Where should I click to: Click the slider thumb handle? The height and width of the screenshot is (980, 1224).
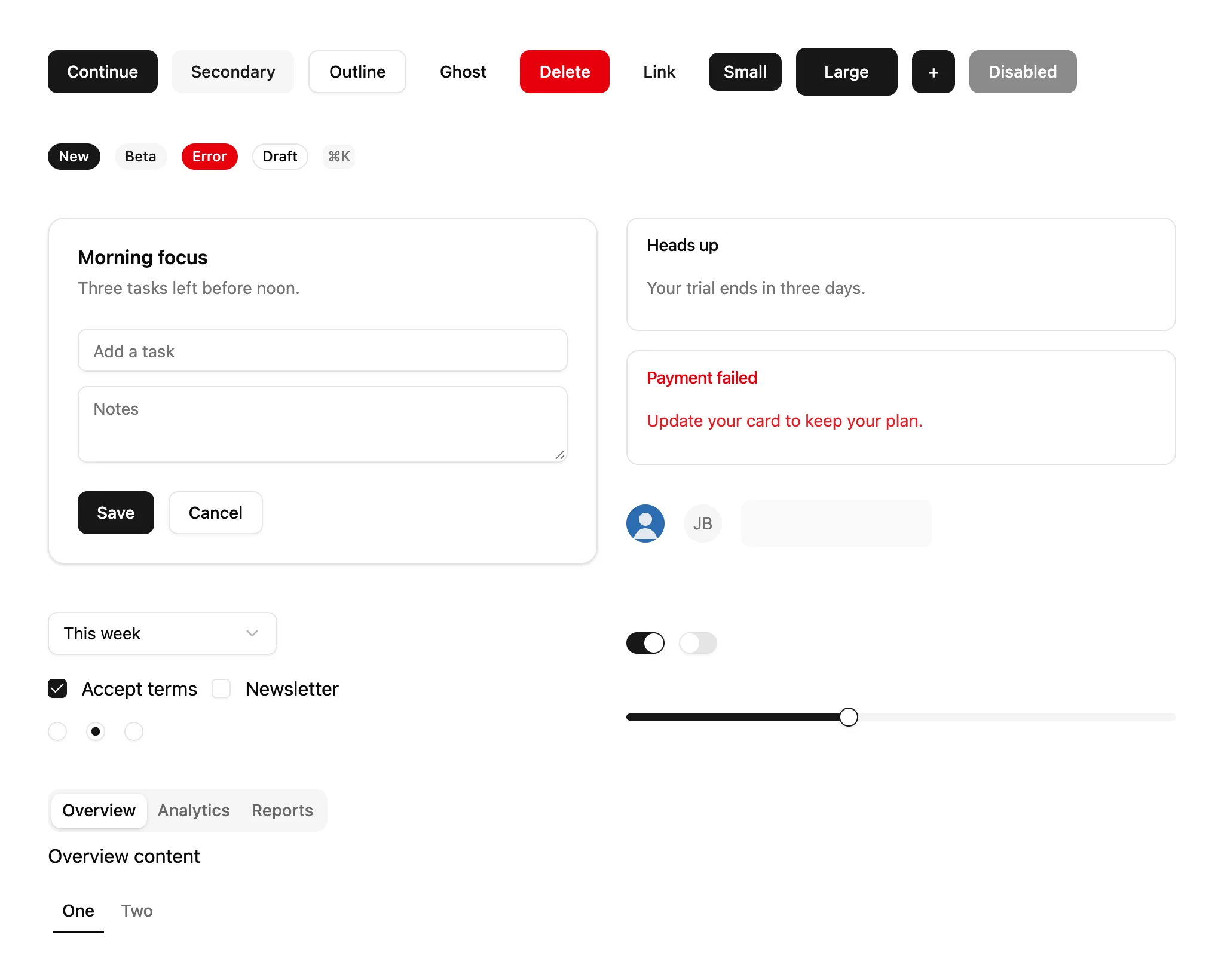[849, 717]
